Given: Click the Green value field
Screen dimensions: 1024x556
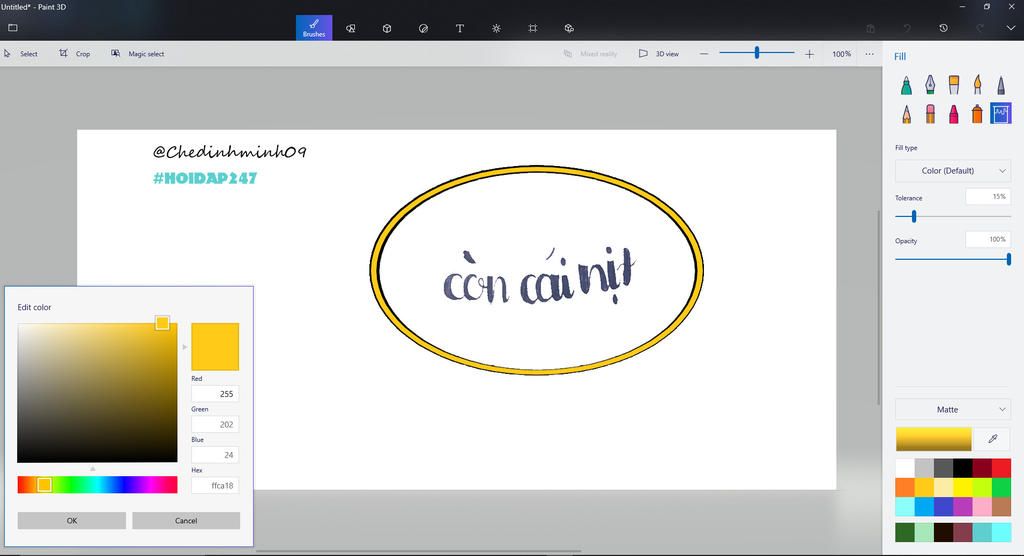Looking at the screenshot, I should coord(215,425).
